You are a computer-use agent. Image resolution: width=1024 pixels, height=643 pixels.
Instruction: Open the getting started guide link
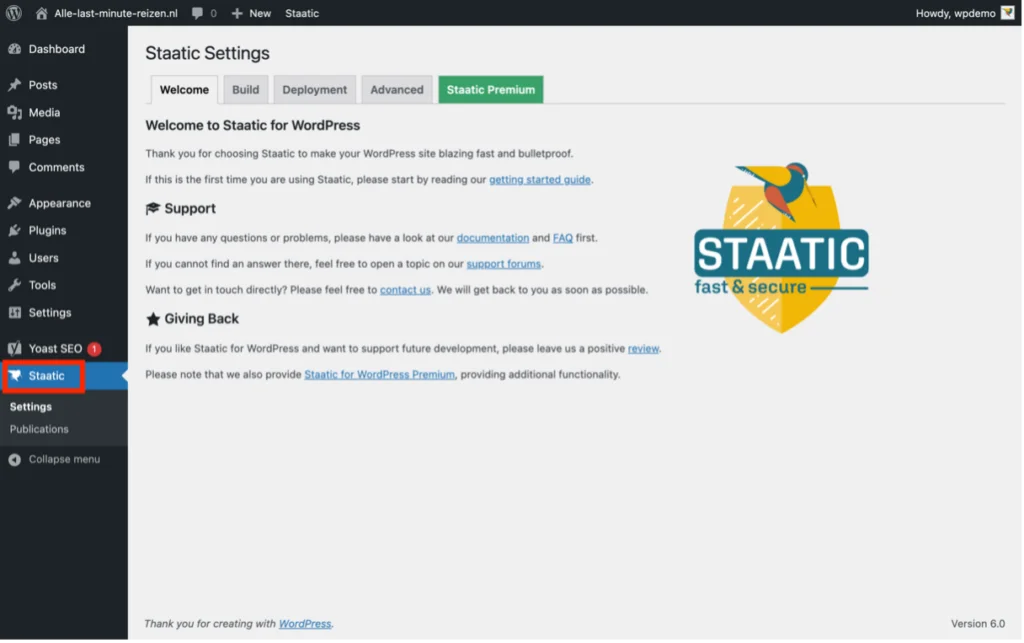pyautogui.click(x=539, y=180)
